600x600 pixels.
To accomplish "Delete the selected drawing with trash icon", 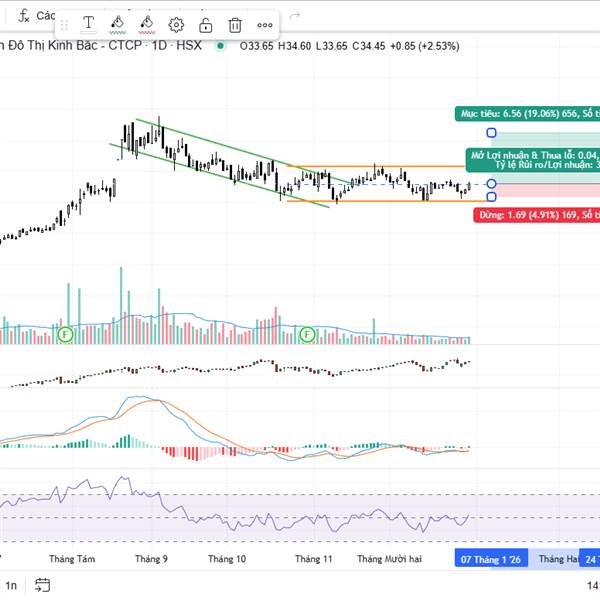I will pos(234,24).
